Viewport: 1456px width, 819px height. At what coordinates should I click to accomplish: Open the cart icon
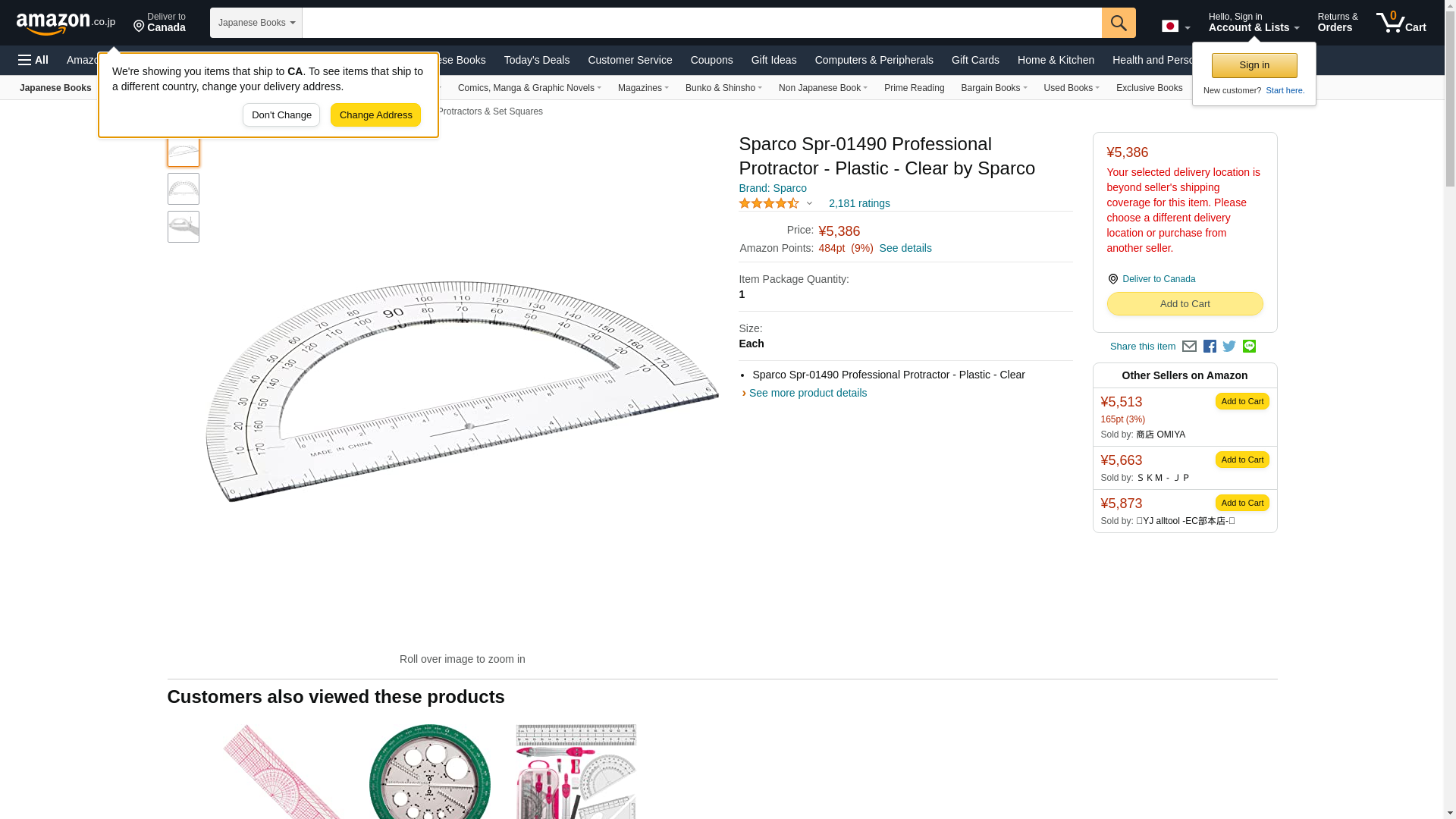point(1401,23)
